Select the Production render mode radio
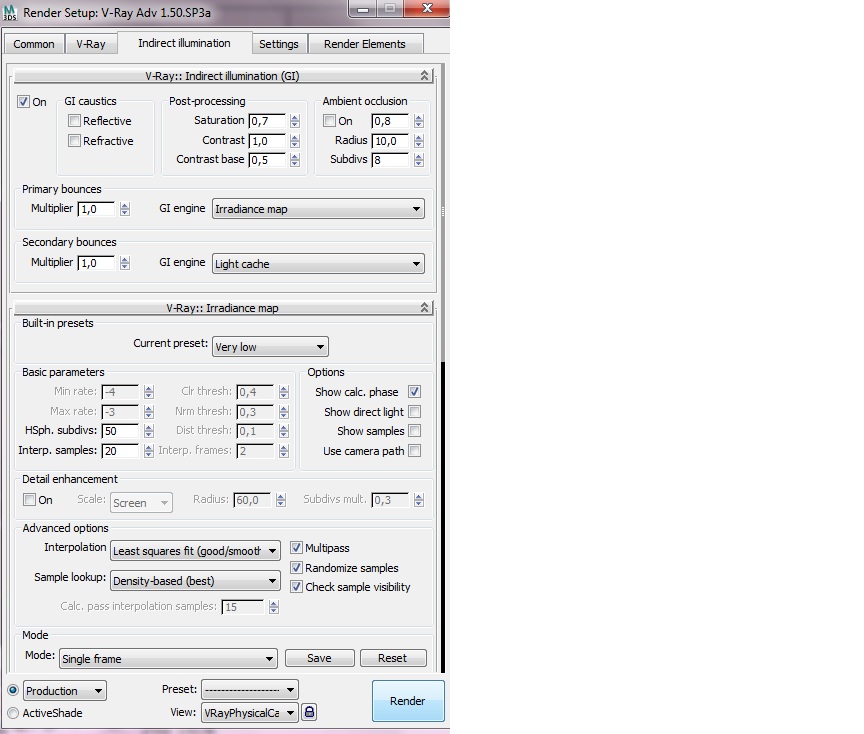 click(x=13, y=690)
